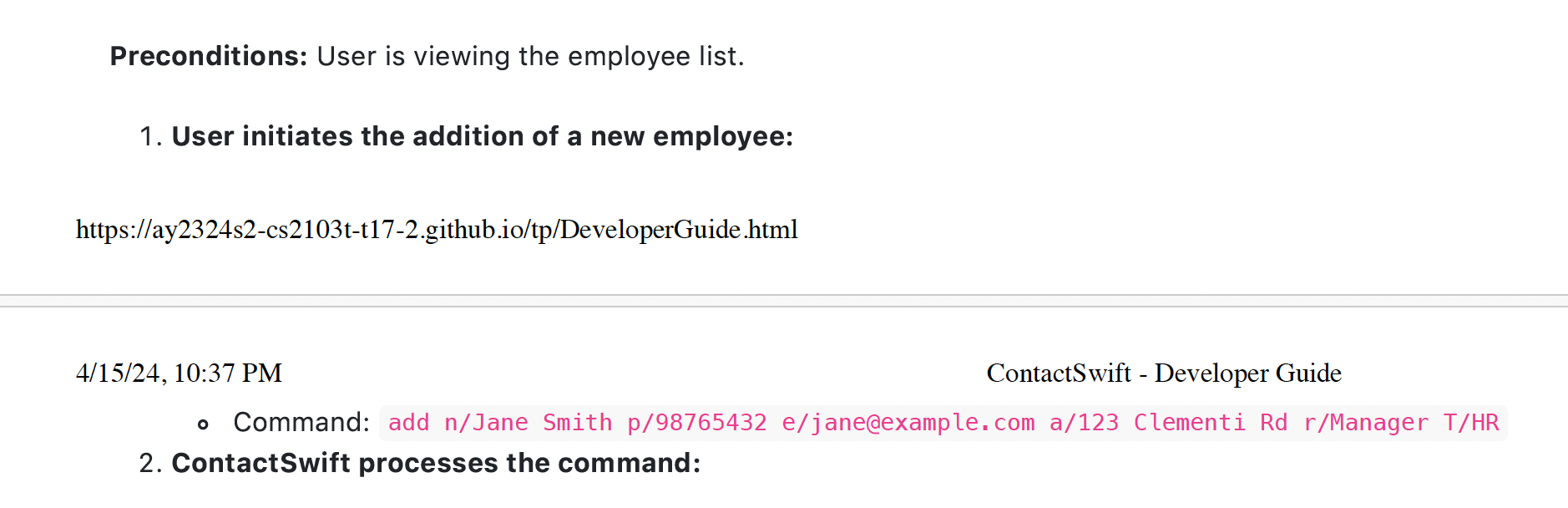
Task: Click the Preconditions line about employee list
Action: (x=427, y=56)
